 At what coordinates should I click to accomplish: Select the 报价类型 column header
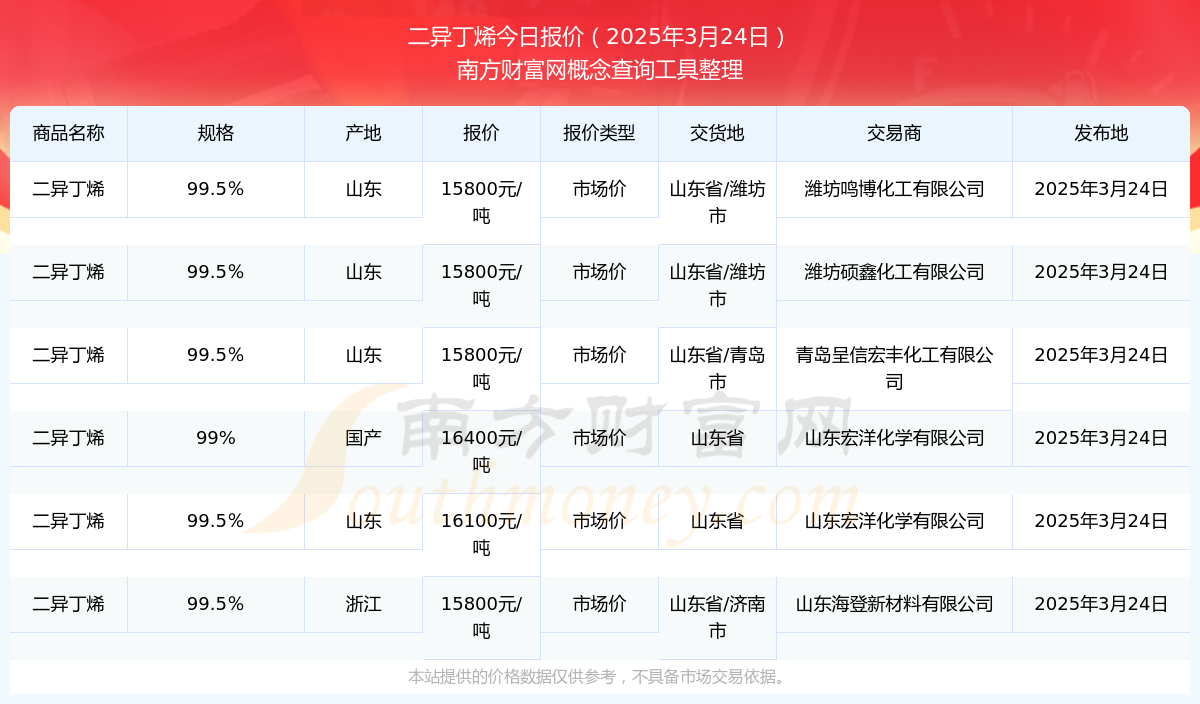(599, 133)
